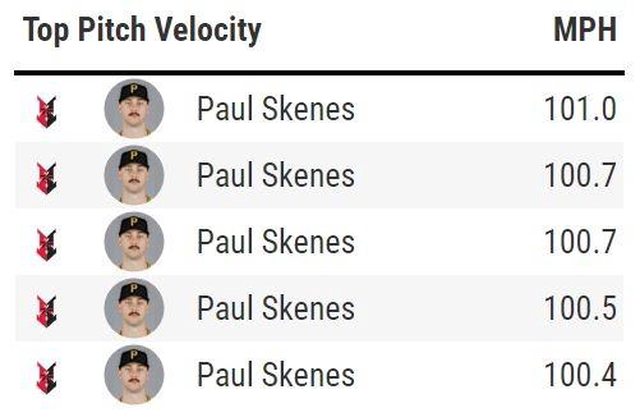This screenshot has height=417, width=640.
Task: Click the 100.4 velocity value
Action: (x=580, y=375)
